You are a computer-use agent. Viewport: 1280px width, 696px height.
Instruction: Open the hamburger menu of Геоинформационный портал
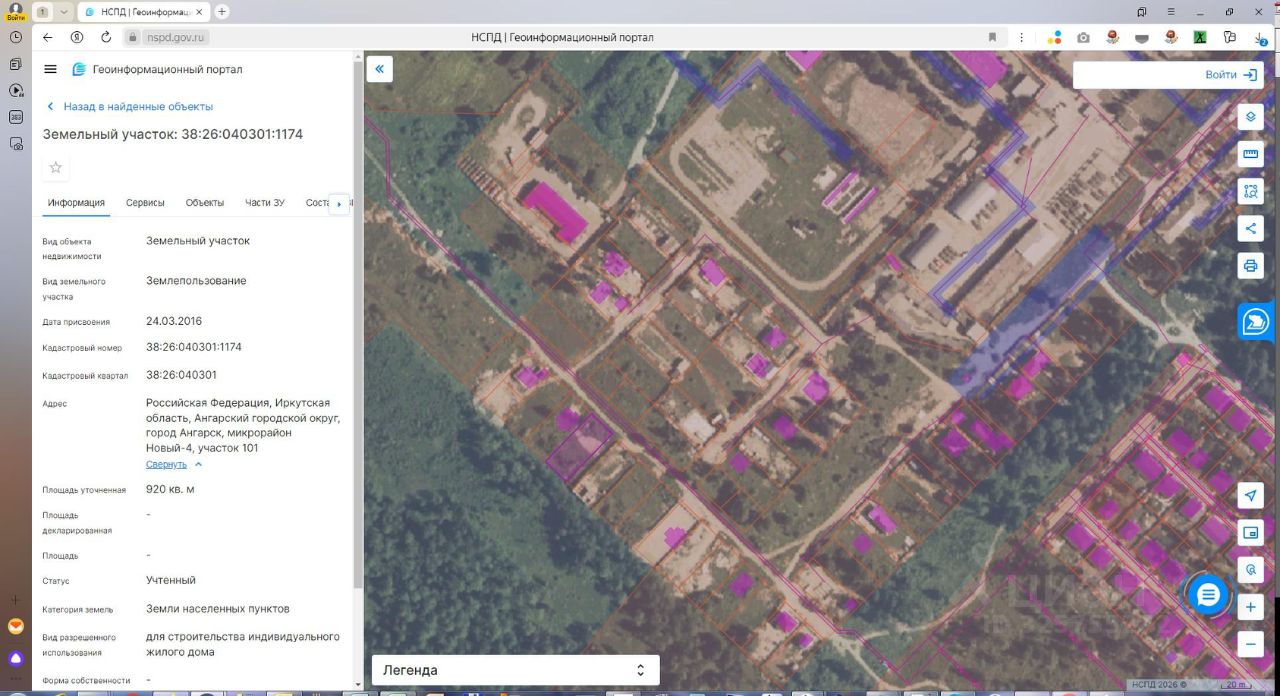50,69
